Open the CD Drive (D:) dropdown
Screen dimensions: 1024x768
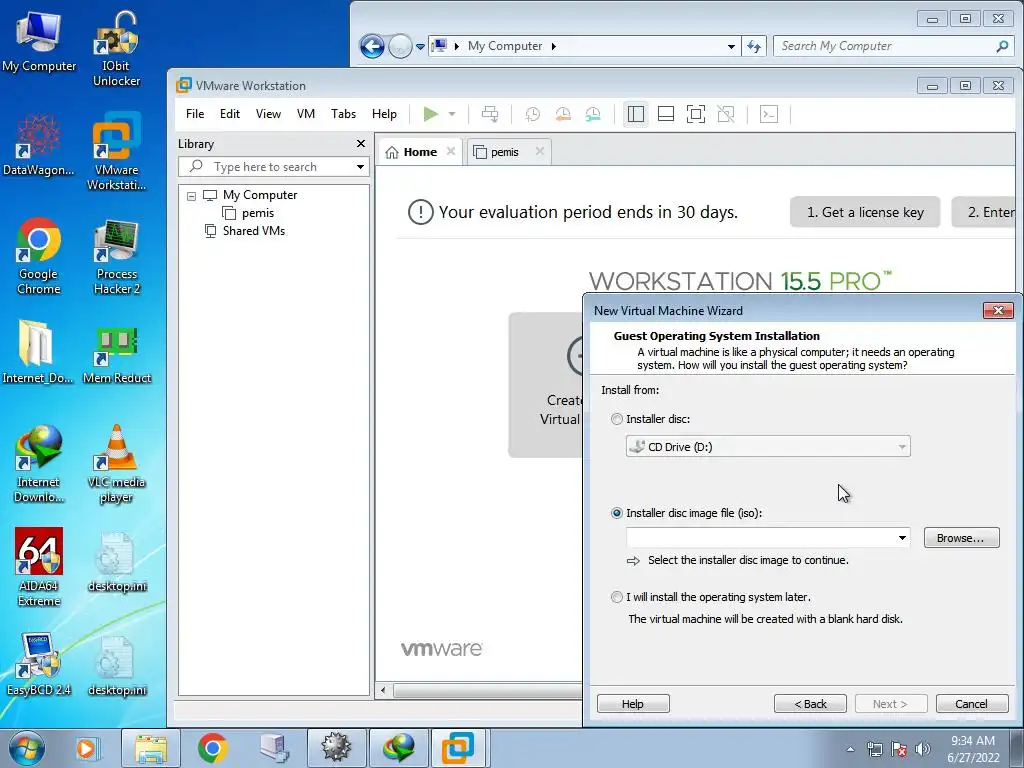tap(767, 447)
